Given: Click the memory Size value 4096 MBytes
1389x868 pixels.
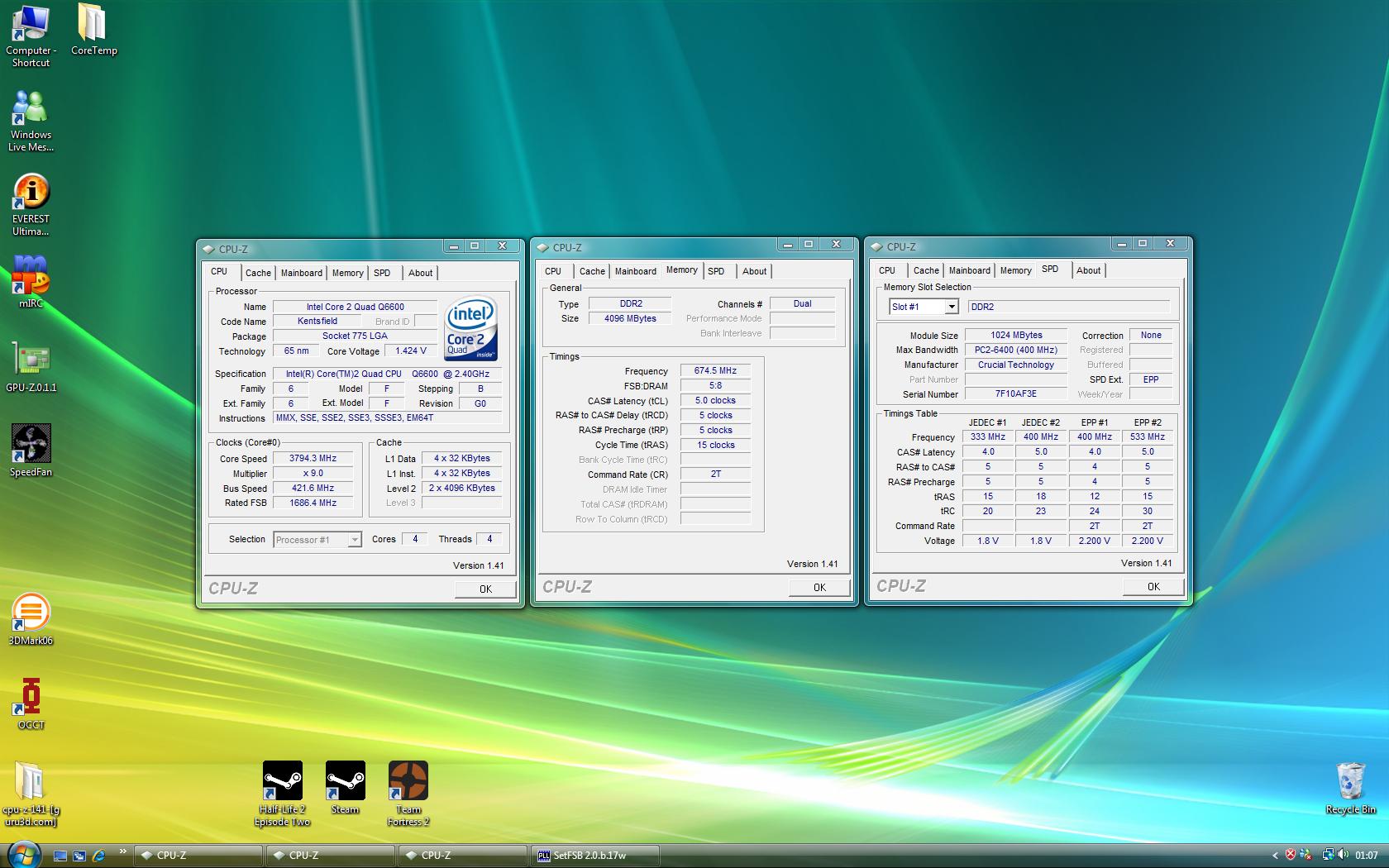Looking at the screenshot, I should (x=630, y=318).
